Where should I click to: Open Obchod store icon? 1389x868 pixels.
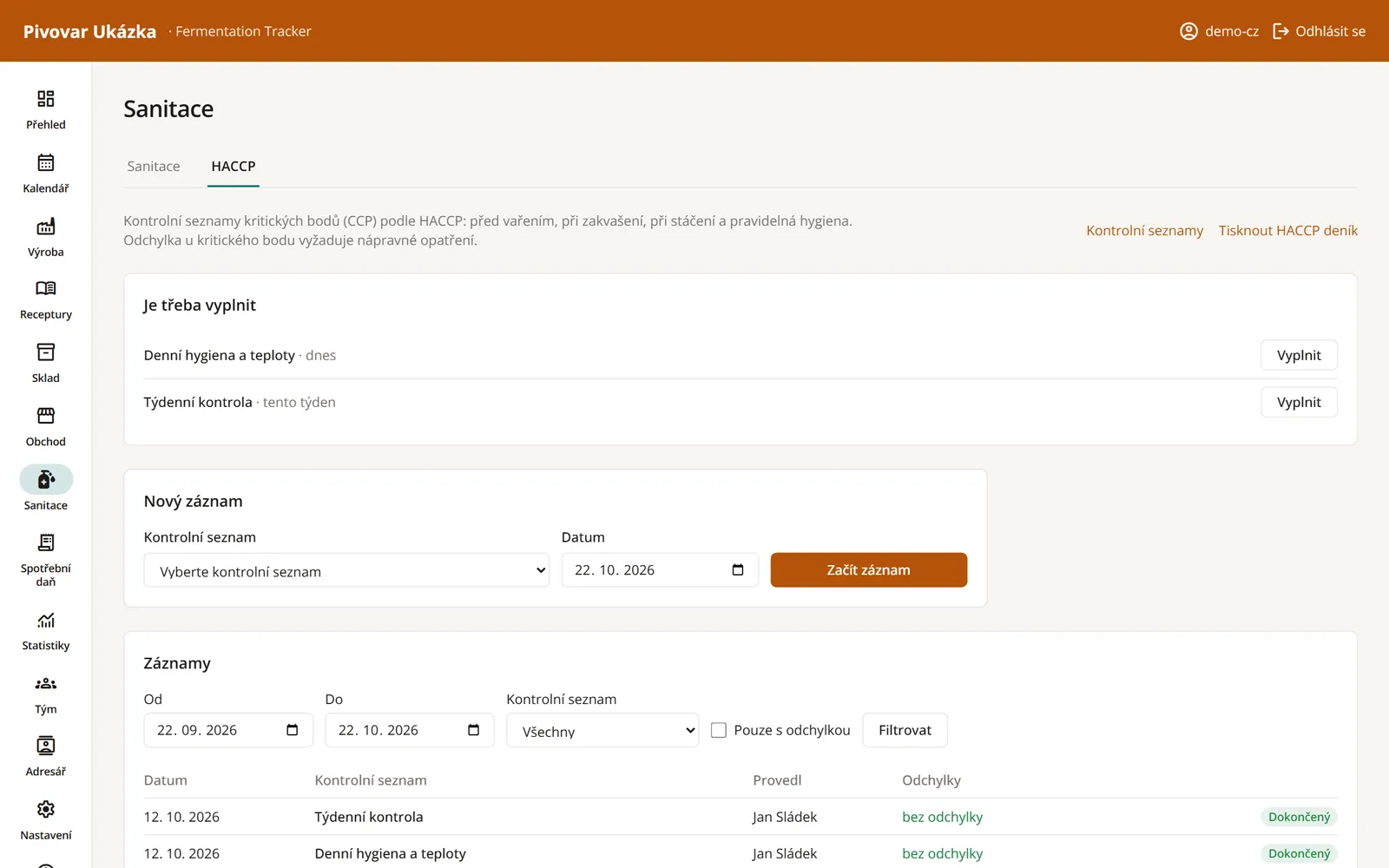[46, 416]
